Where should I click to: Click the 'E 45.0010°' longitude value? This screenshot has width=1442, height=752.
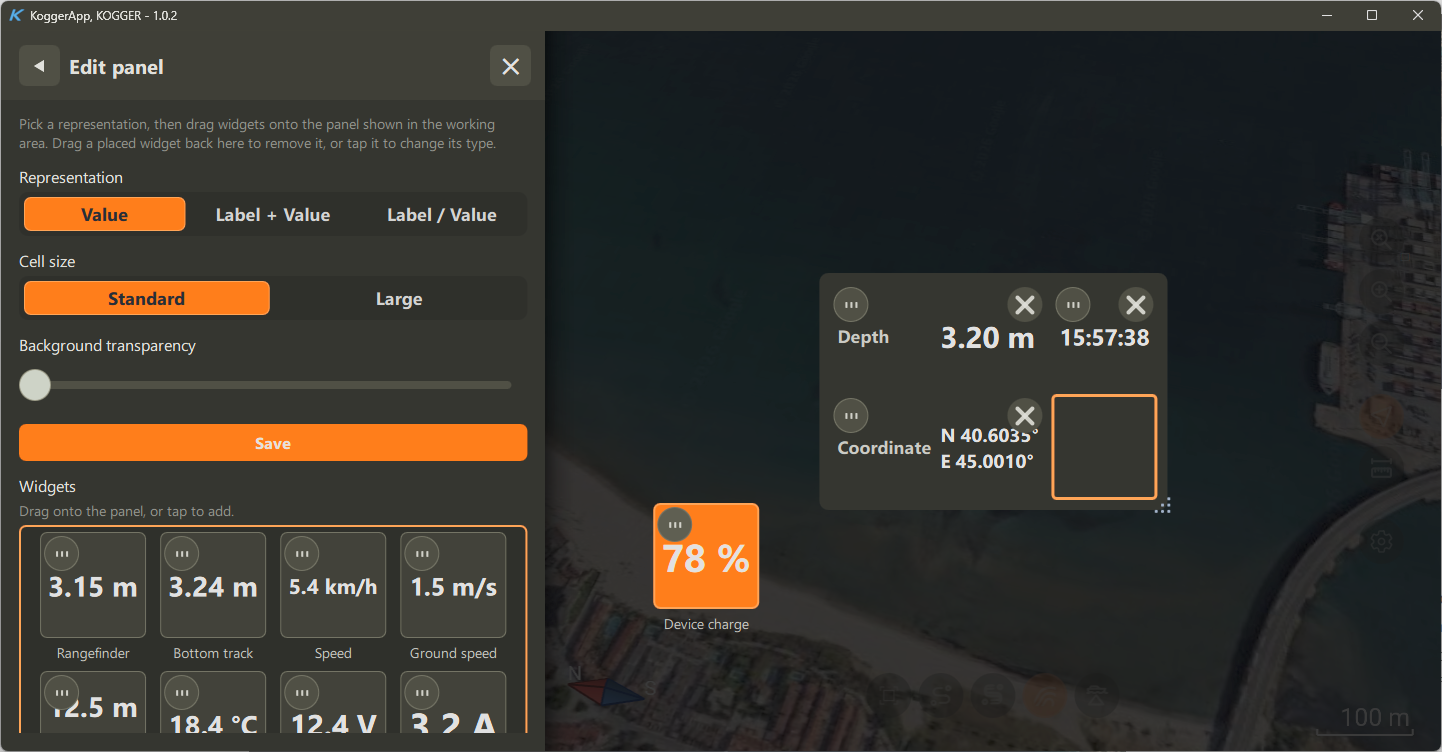[x=987, y=462]
